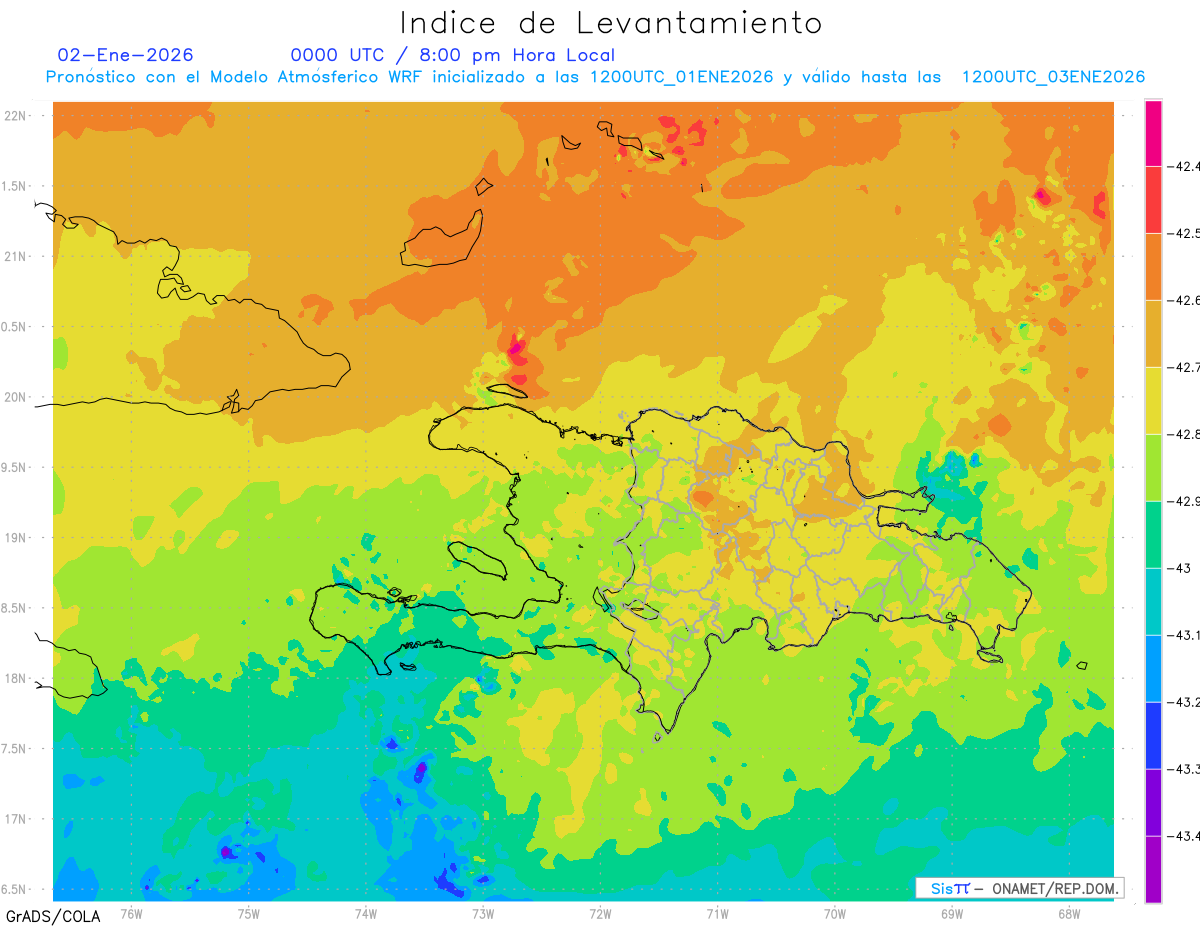
Task: Click legend value "-43.1"
Action: click(1186, 635)
